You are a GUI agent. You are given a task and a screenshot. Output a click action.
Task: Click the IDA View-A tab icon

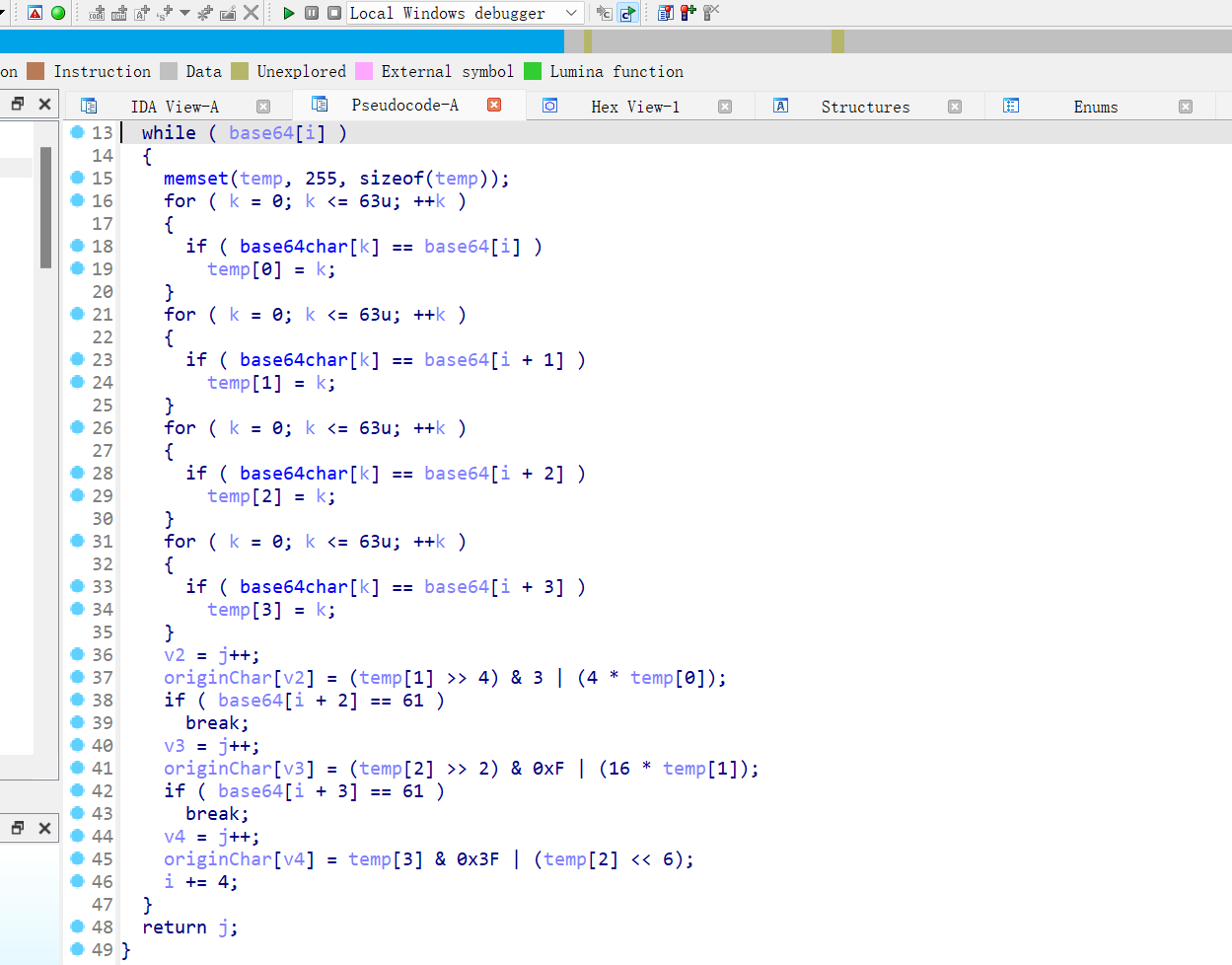click(89, 106)
